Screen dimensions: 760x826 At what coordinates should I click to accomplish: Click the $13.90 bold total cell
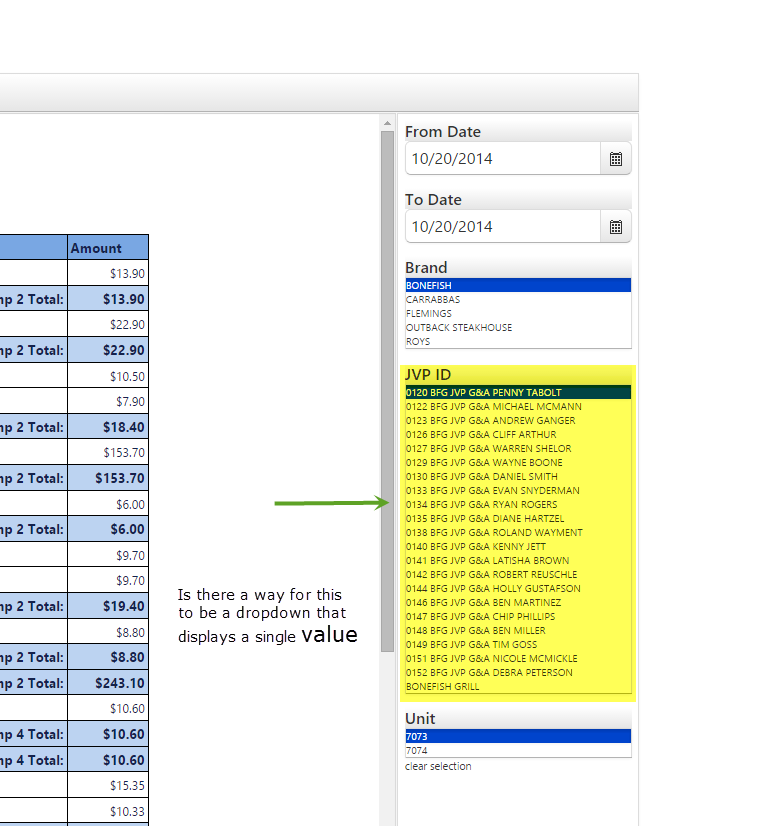[108, 299]
